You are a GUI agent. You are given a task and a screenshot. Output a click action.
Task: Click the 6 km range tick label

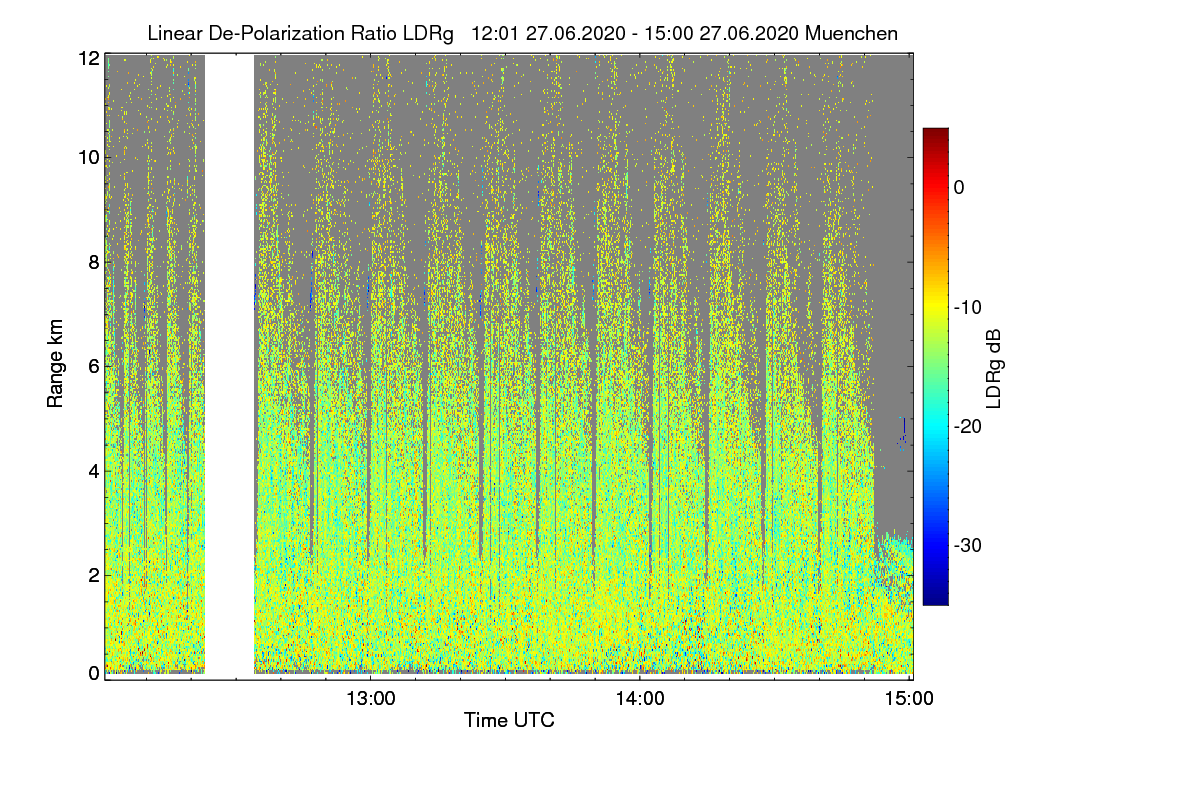95,367
